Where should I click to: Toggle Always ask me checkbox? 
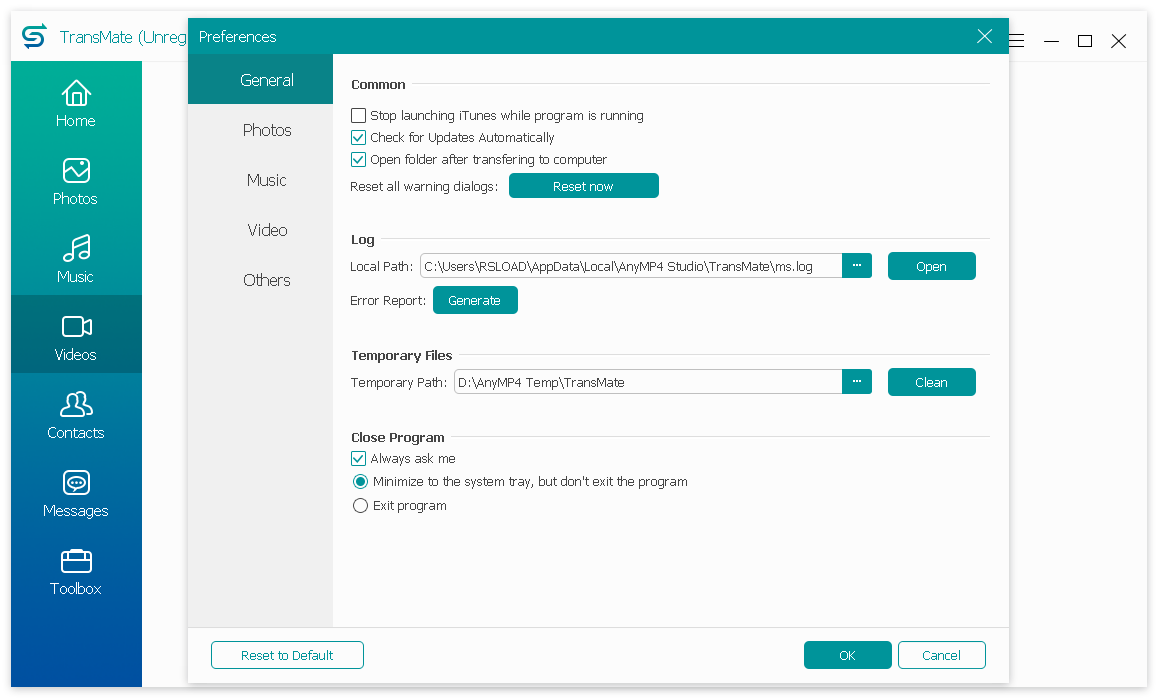(358, 459)
